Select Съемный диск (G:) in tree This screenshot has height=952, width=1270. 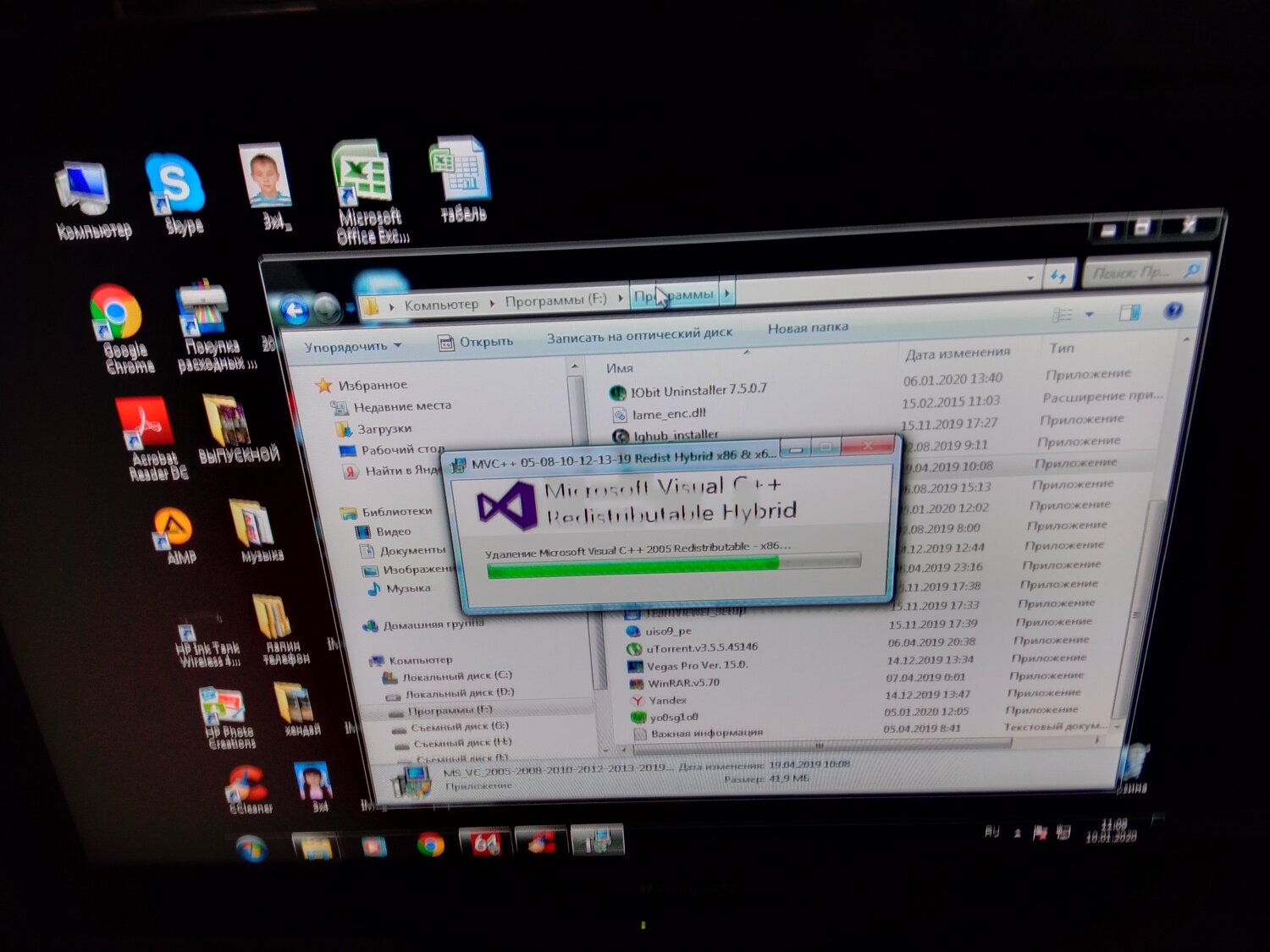click(x=450, y=727)
